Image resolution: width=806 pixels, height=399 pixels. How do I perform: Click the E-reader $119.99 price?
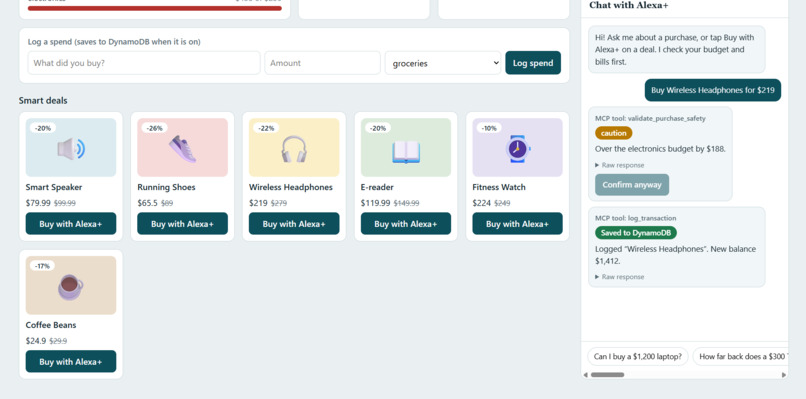click(x=375, y=203)
